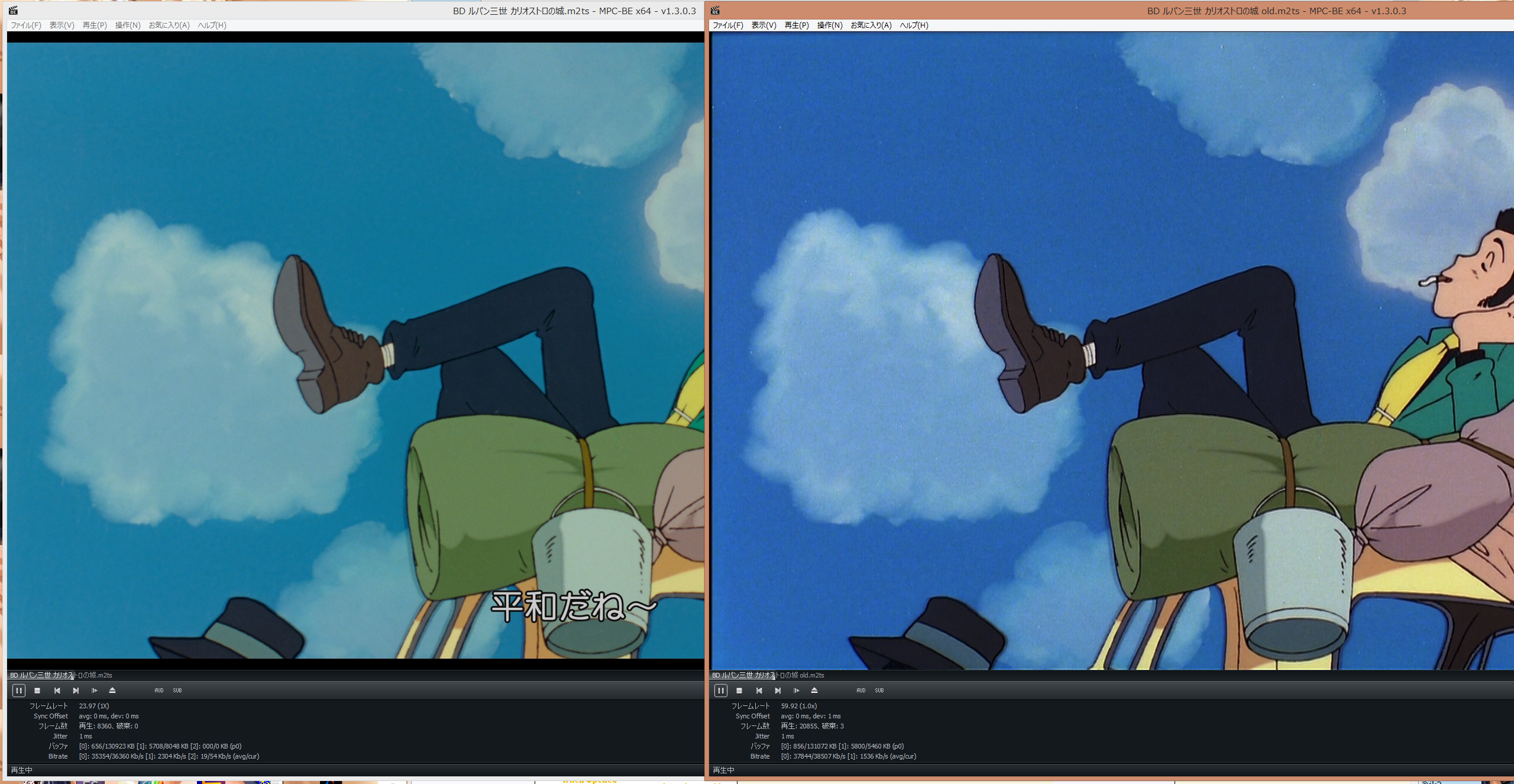Open the SUB subtitle selector in right player

pos(879,690)
